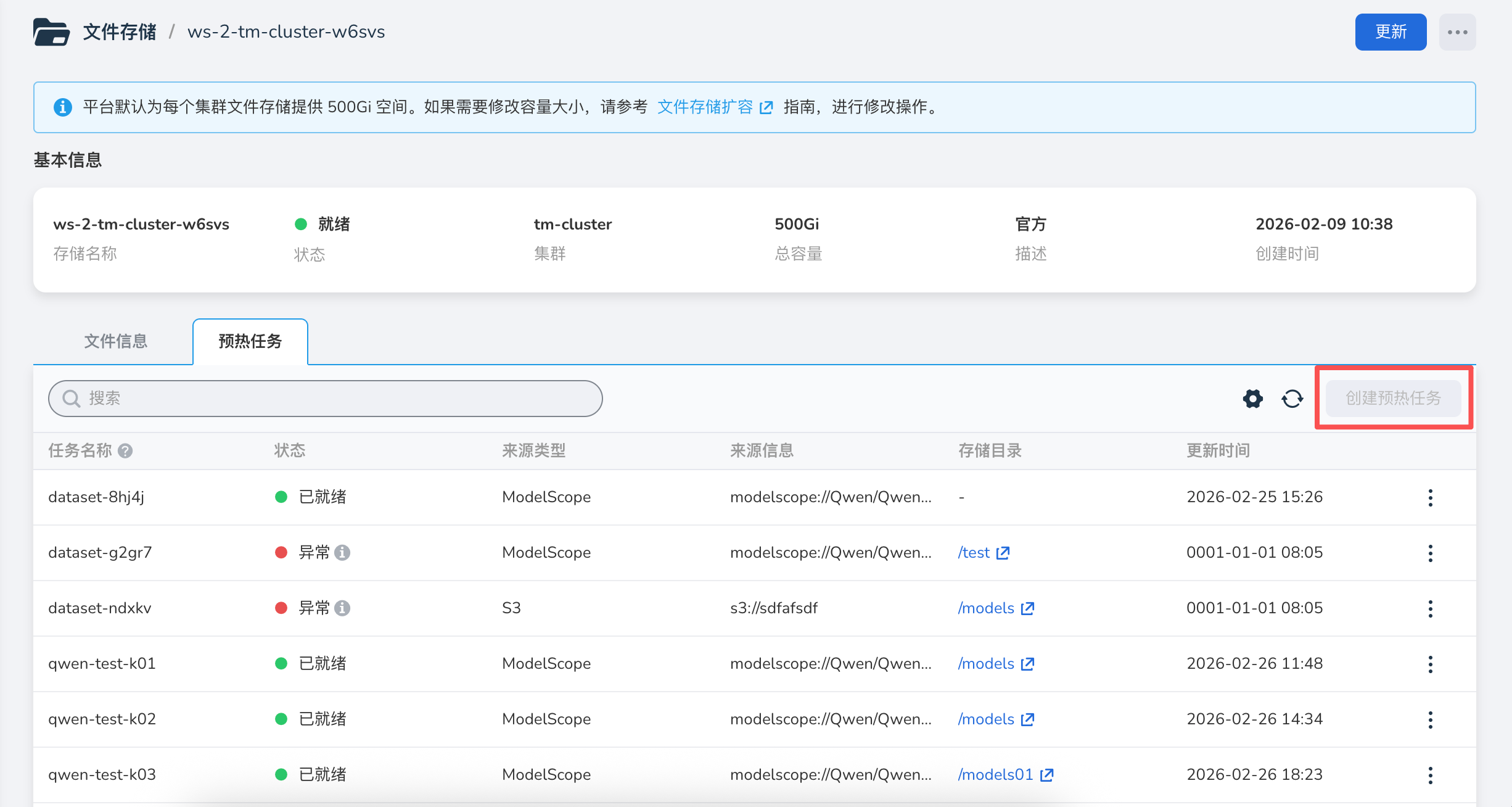Click the help icon beside 任务名称
1512x807 pixels.
pos(125,451)
